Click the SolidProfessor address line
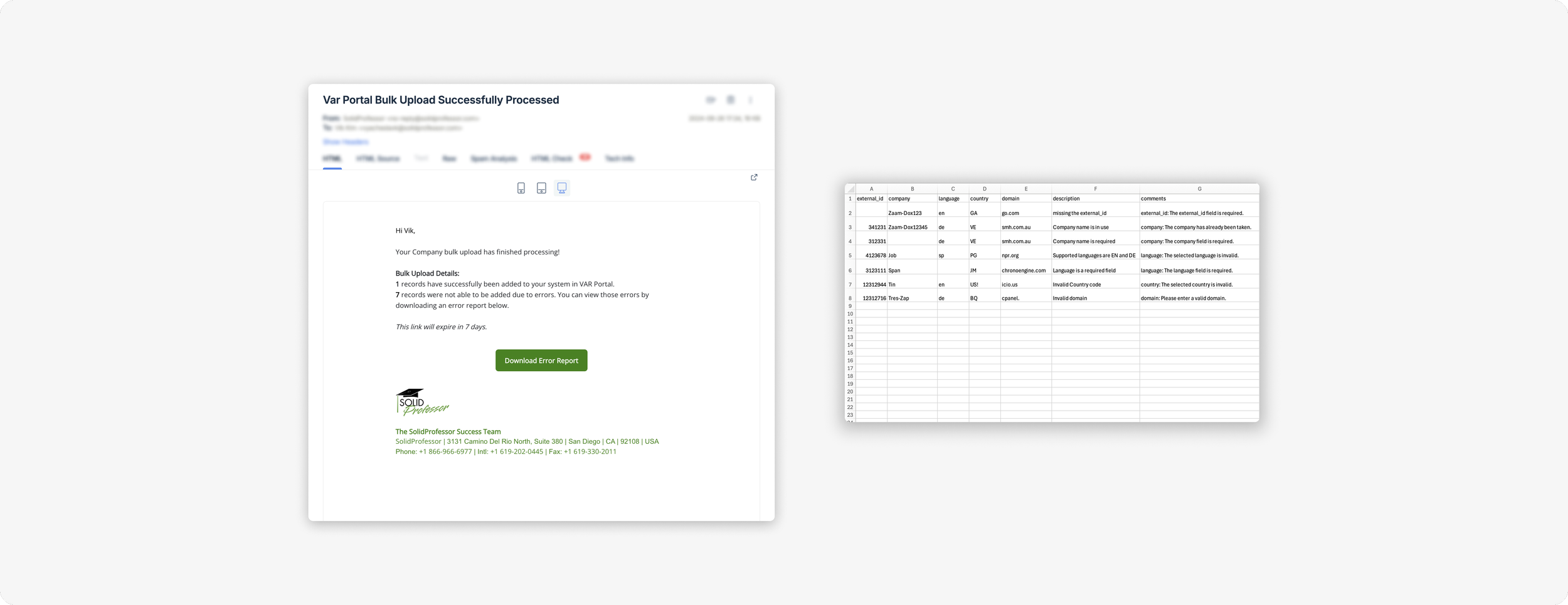 (527, 441)
